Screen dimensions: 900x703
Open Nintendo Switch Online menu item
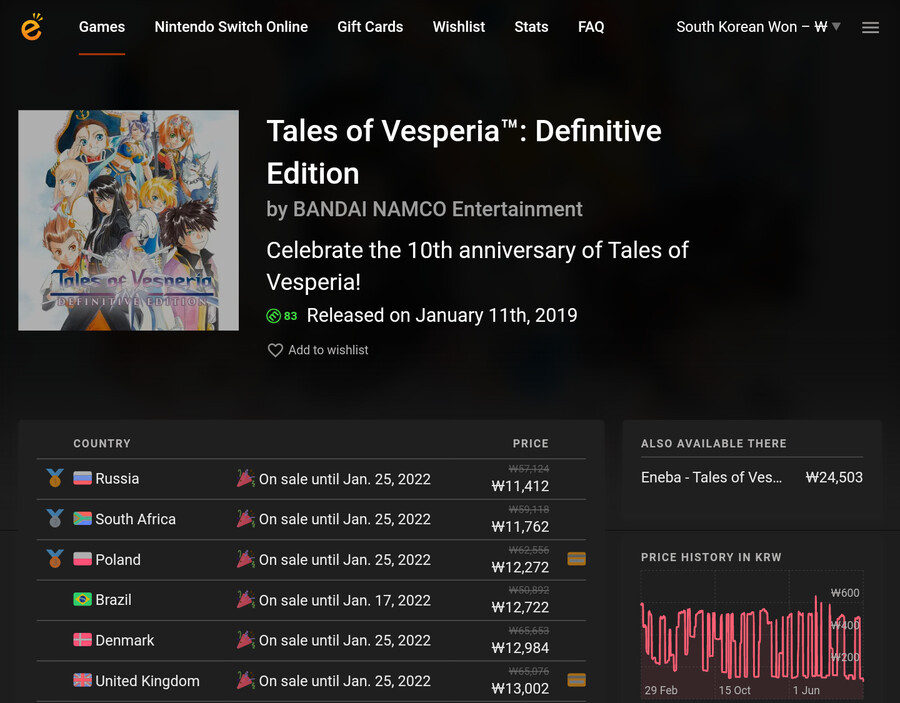231,27
